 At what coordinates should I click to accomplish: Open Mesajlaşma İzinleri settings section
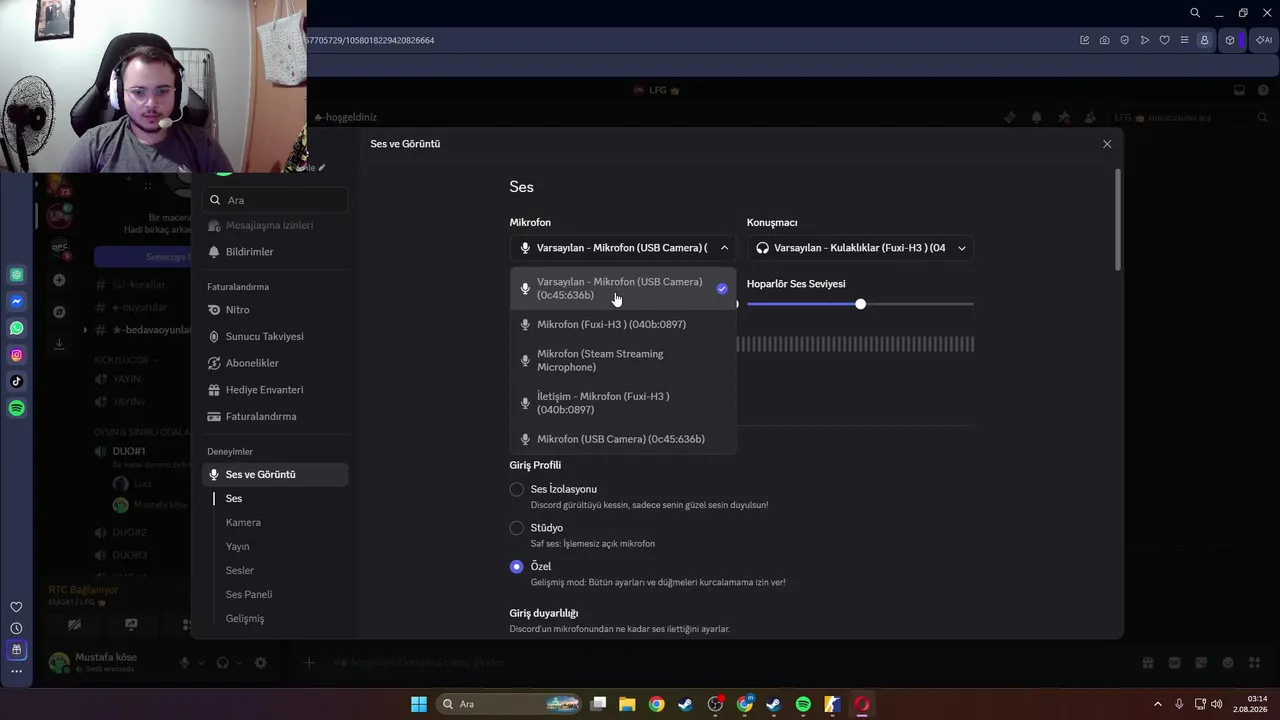click(275, 226)
